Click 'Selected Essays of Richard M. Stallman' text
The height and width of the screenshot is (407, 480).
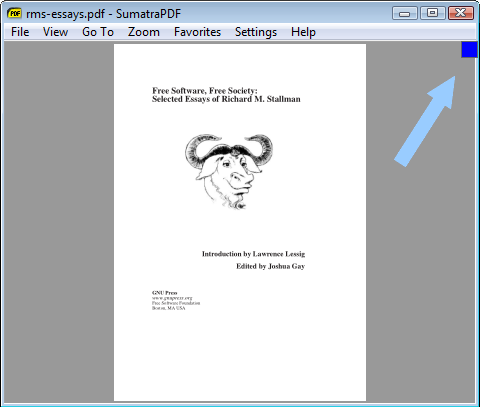(226, 99)
